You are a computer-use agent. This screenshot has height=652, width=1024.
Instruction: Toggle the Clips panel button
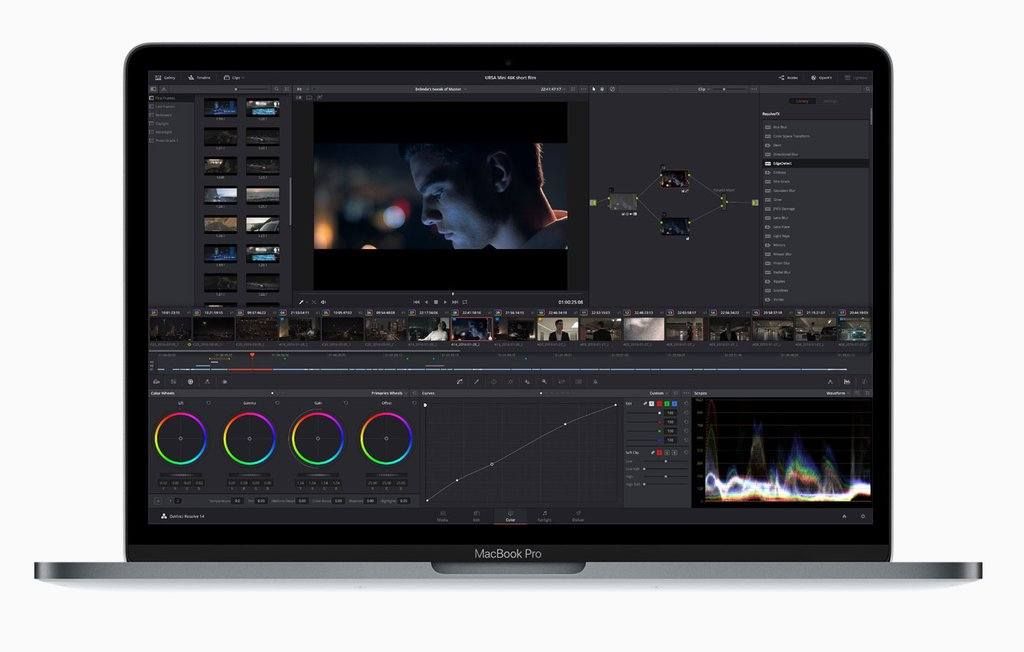pyautogui.click(x=233, y=78)
